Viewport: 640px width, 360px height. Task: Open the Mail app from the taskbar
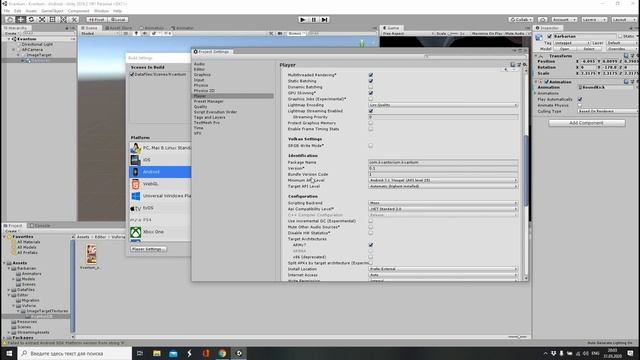pyautogui.click(x=173, y=353)
